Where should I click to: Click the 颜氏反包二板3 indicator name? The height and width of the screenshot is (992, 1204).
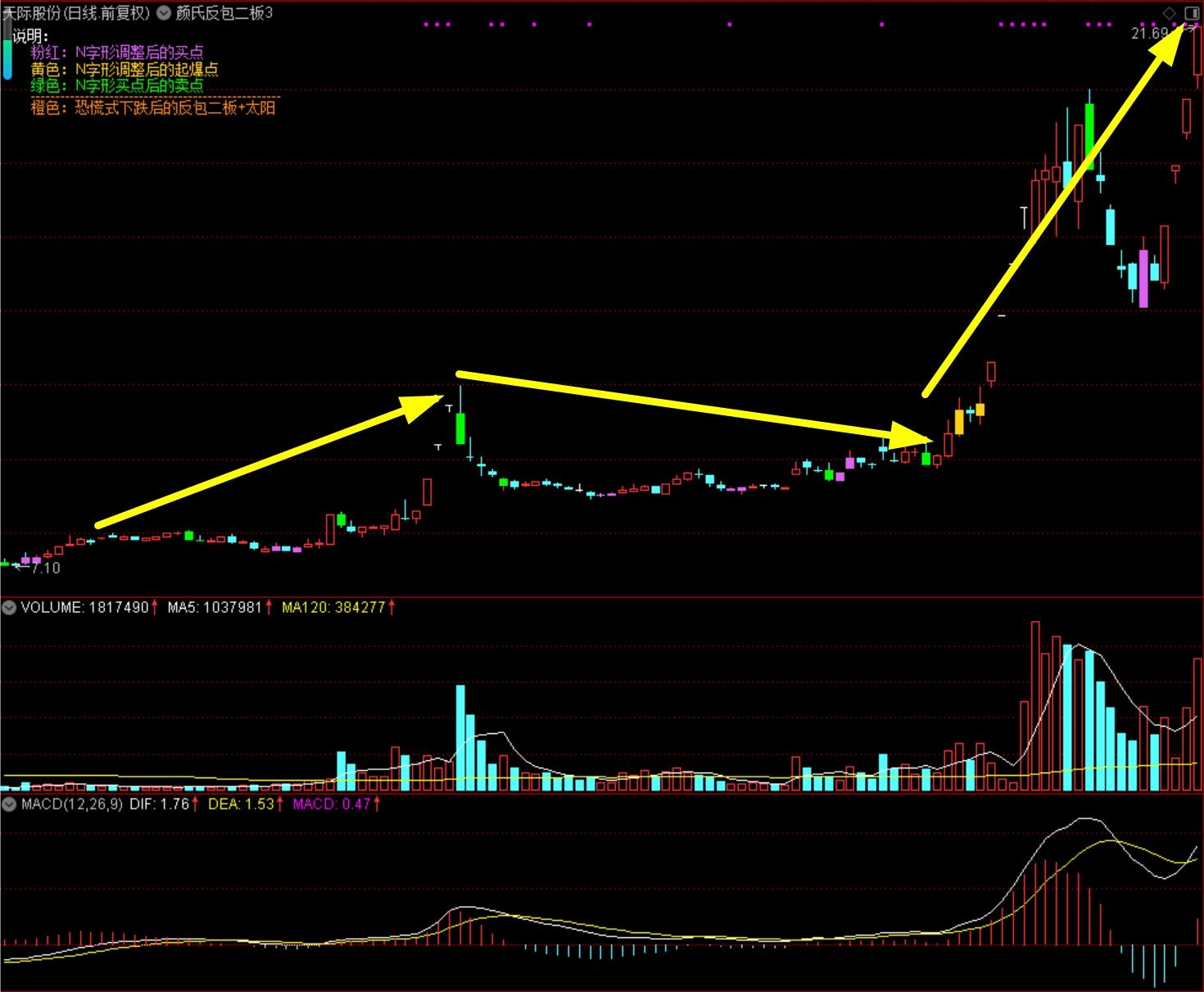click(224, 13)
